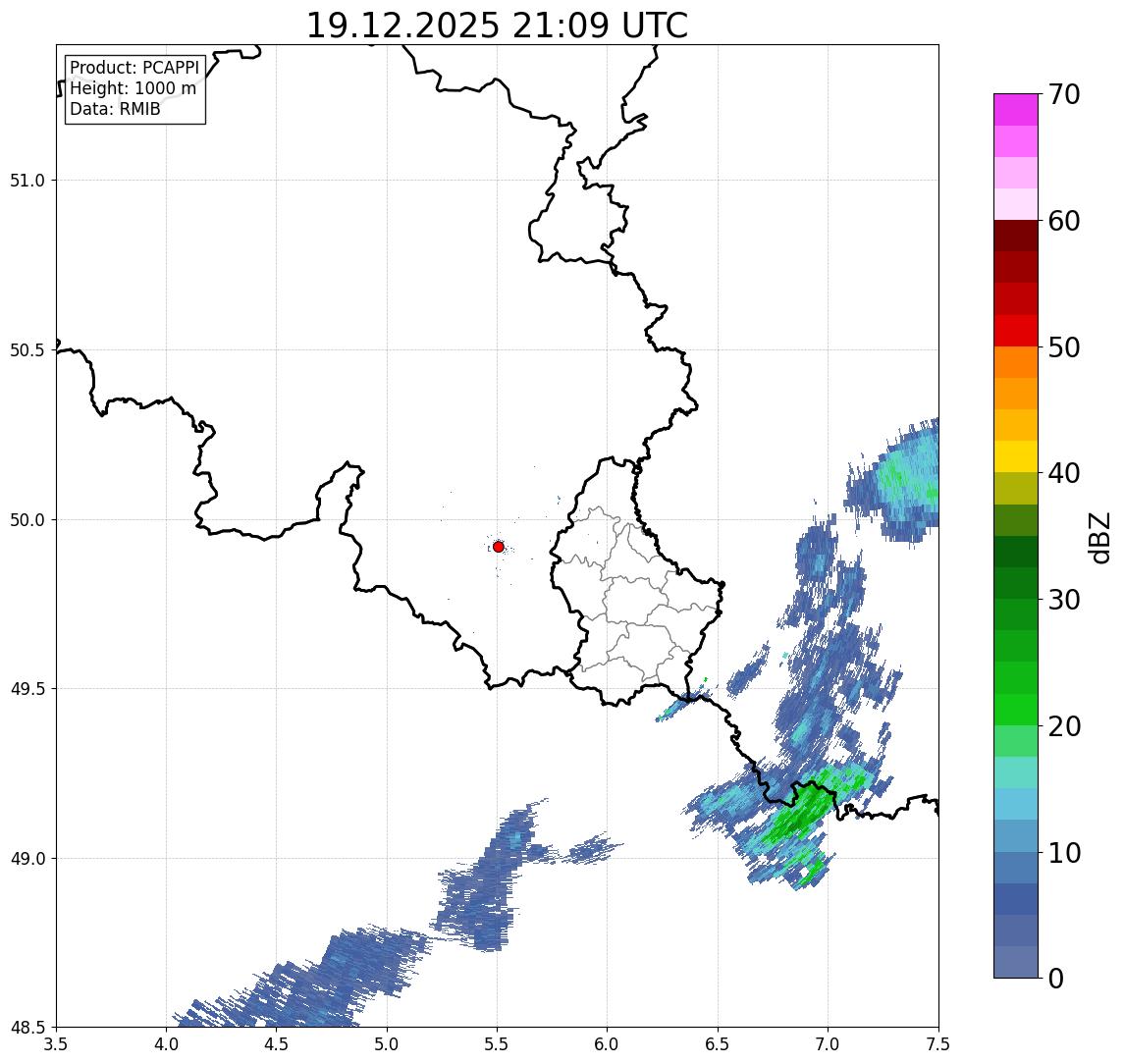Click the longitude axis label 6.5
Viewport: 1124px width, 1064px height.
tap(718, 1044)
